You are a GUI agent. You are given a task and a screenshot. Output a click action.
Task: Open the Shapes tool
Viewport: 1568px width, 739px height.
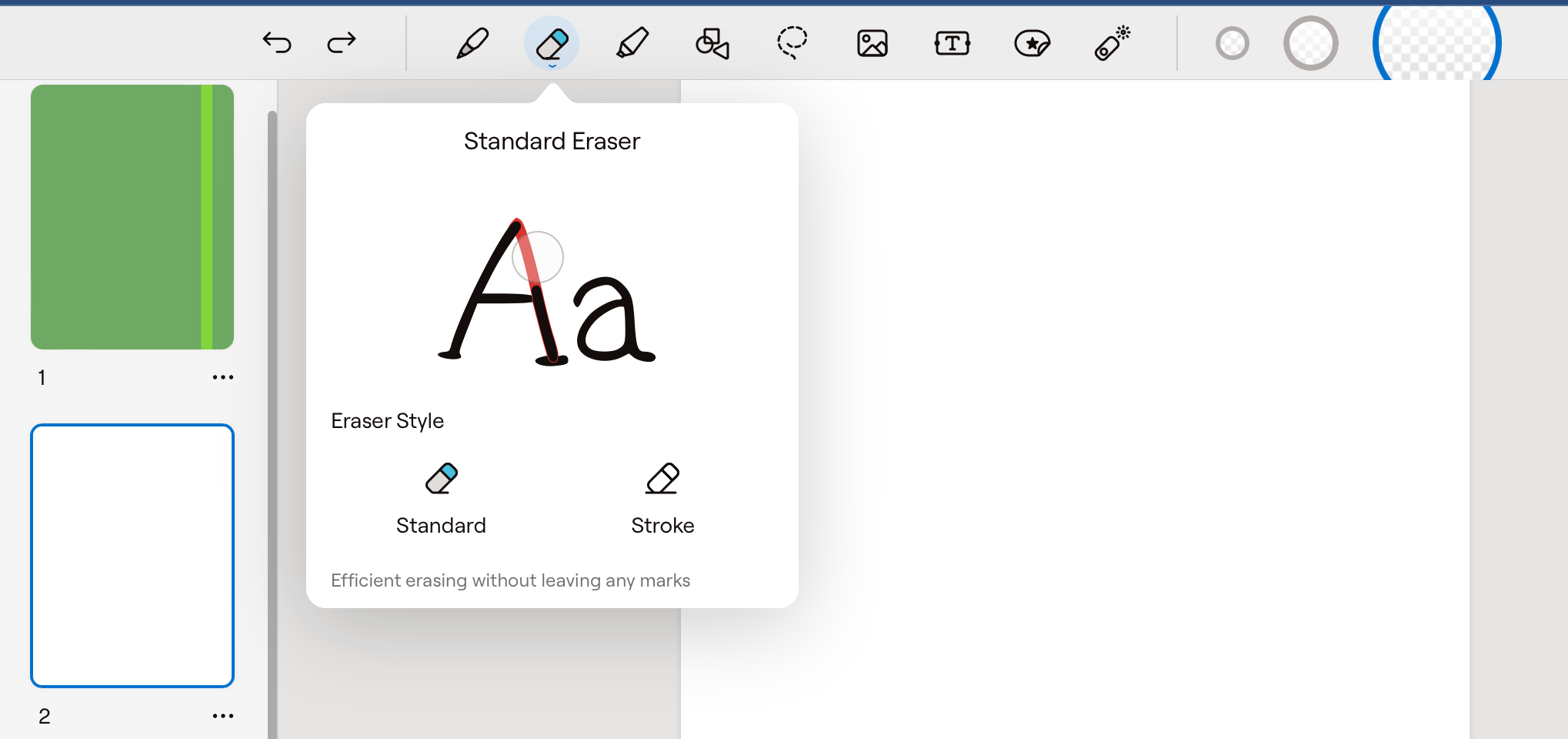pos(712,43)
